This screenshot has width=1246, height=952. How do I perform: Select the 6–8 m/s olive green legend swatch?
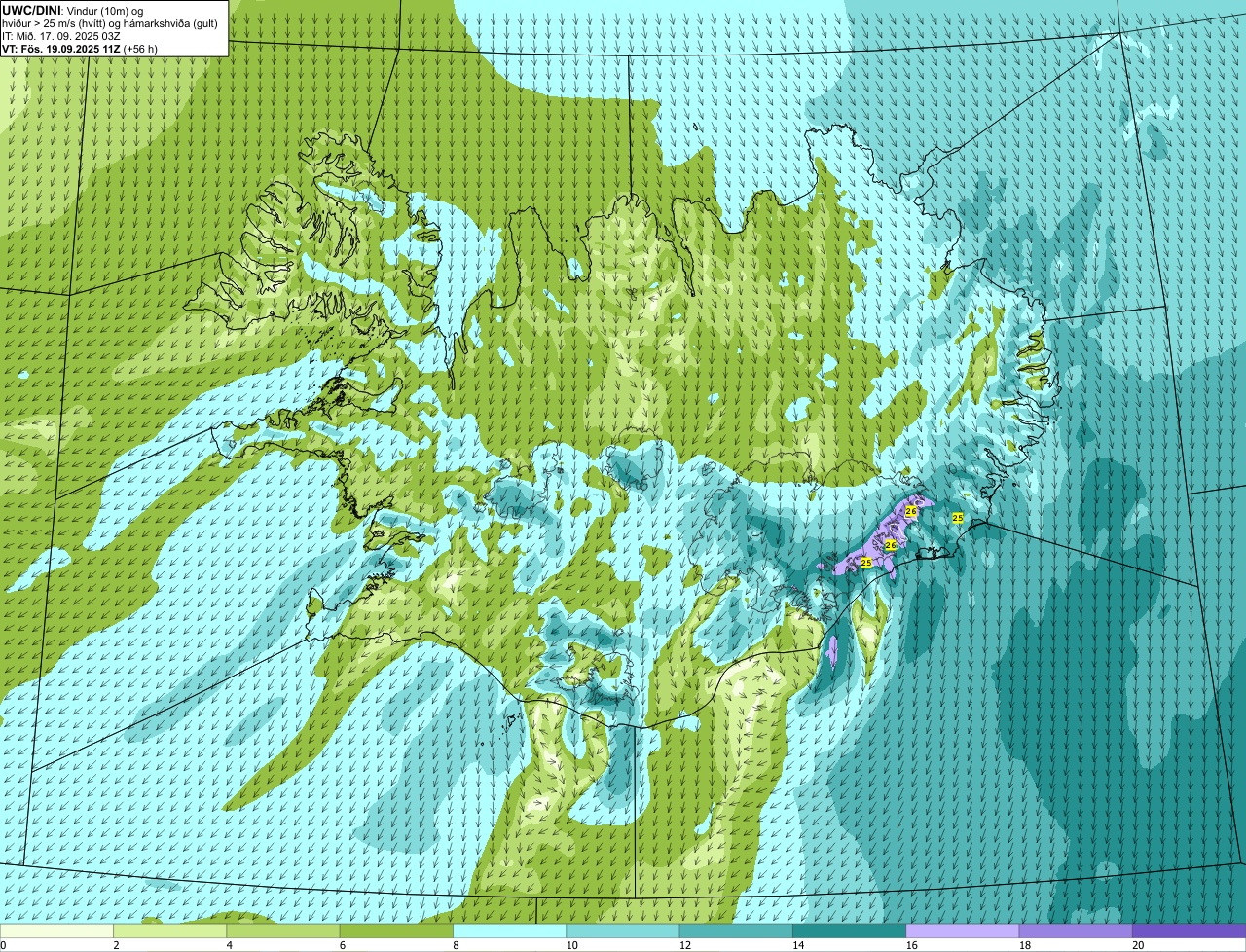(397, 931)
